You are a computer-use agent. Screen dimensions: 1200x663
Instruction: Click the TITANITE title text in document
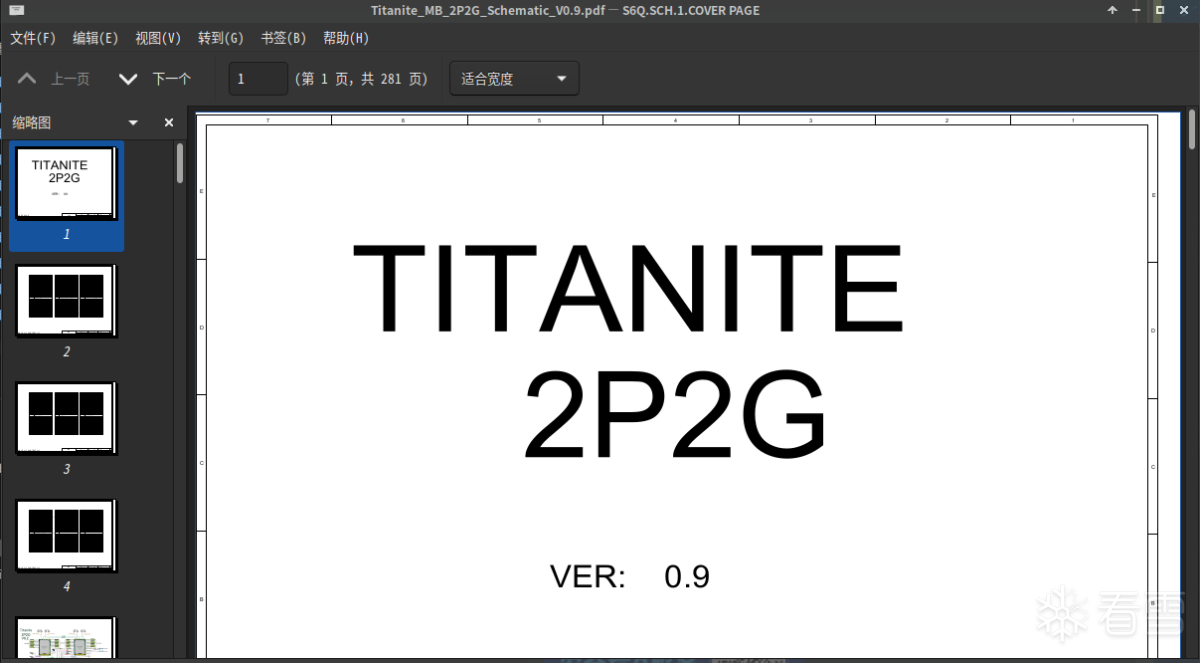(628, 290)
